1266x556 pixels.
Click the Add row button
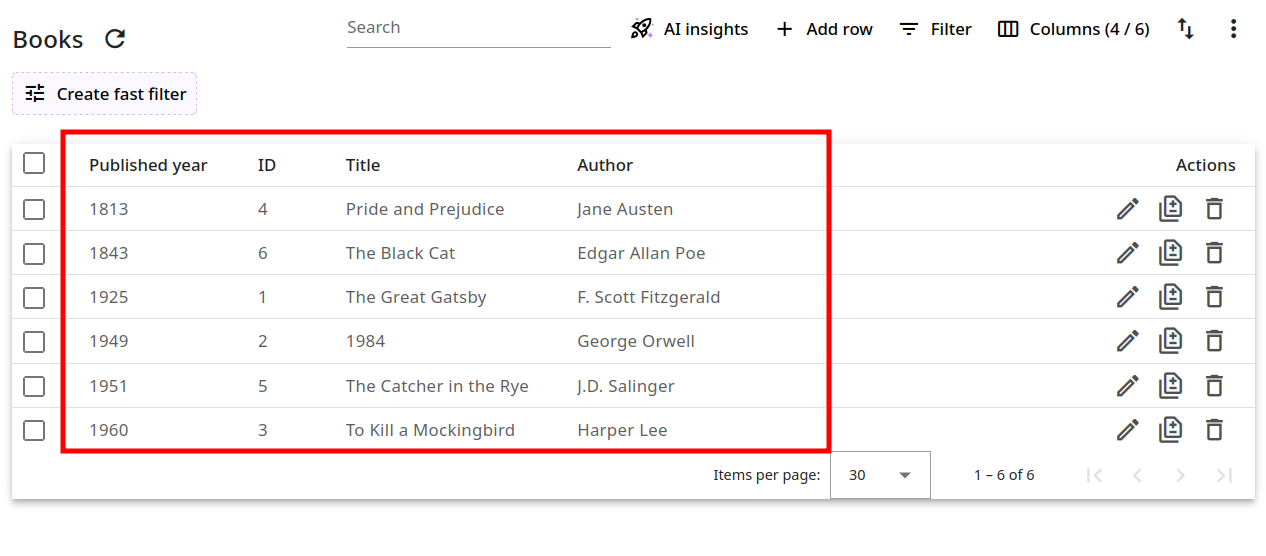click(x=824, y=29)
